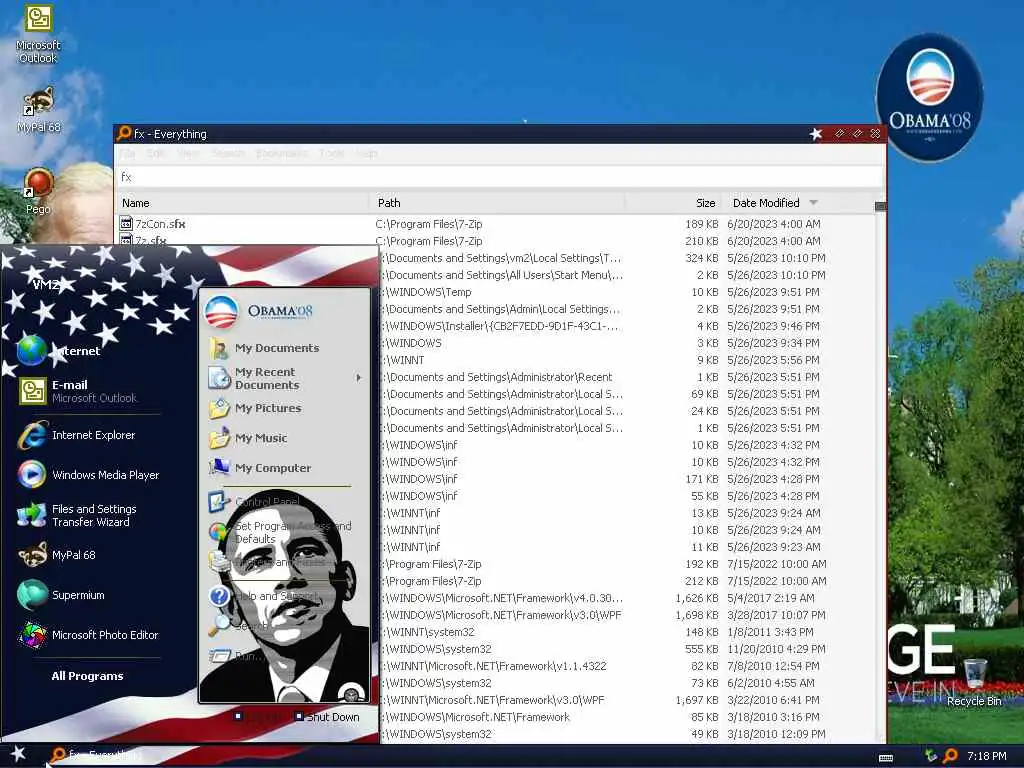Open My Computer from the Start menu
This screenshot has height=768, width=1024.
point(259,468)
